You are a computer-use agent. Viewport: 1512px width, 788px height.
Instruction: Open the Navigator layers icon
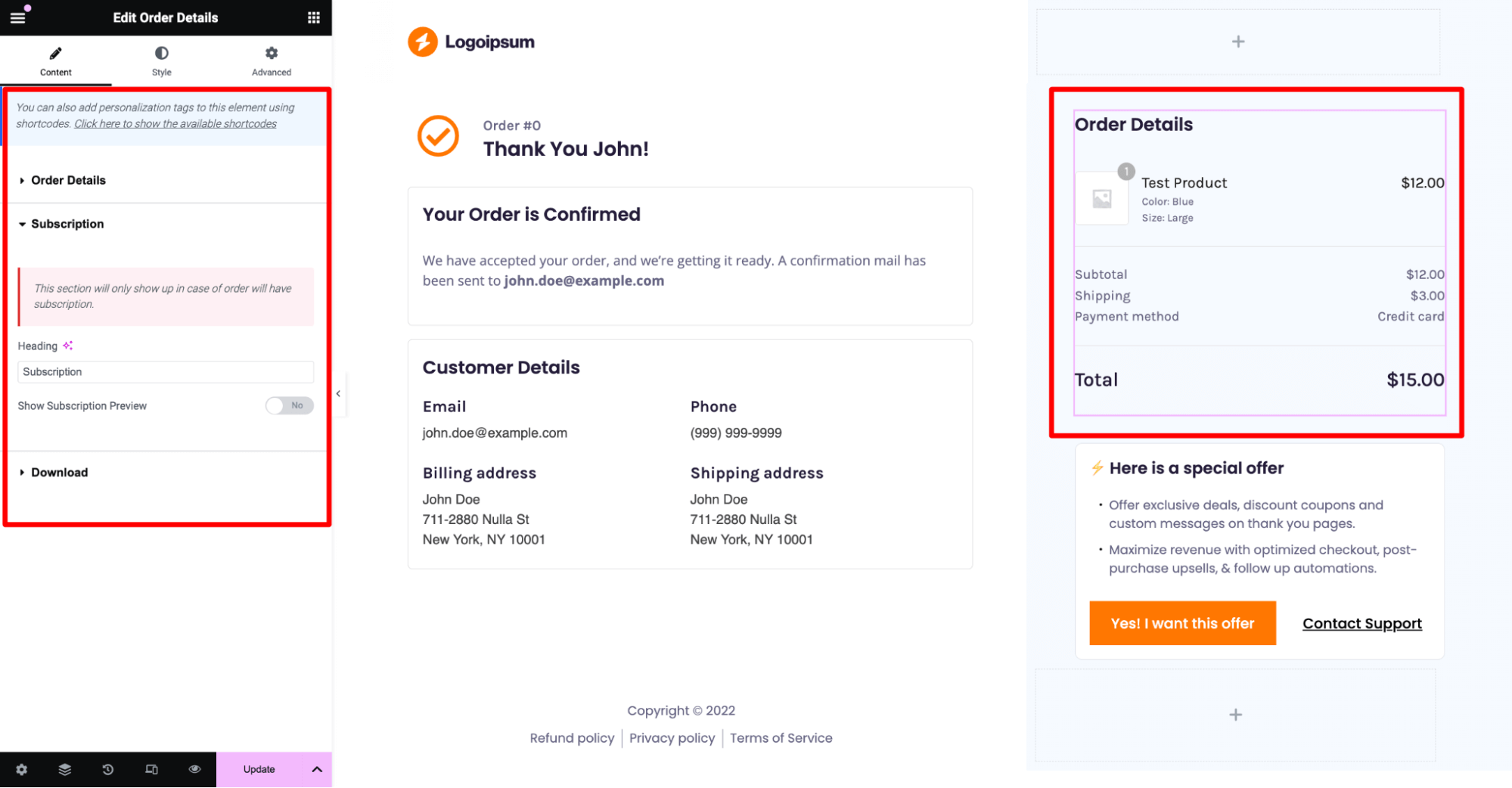65,769
